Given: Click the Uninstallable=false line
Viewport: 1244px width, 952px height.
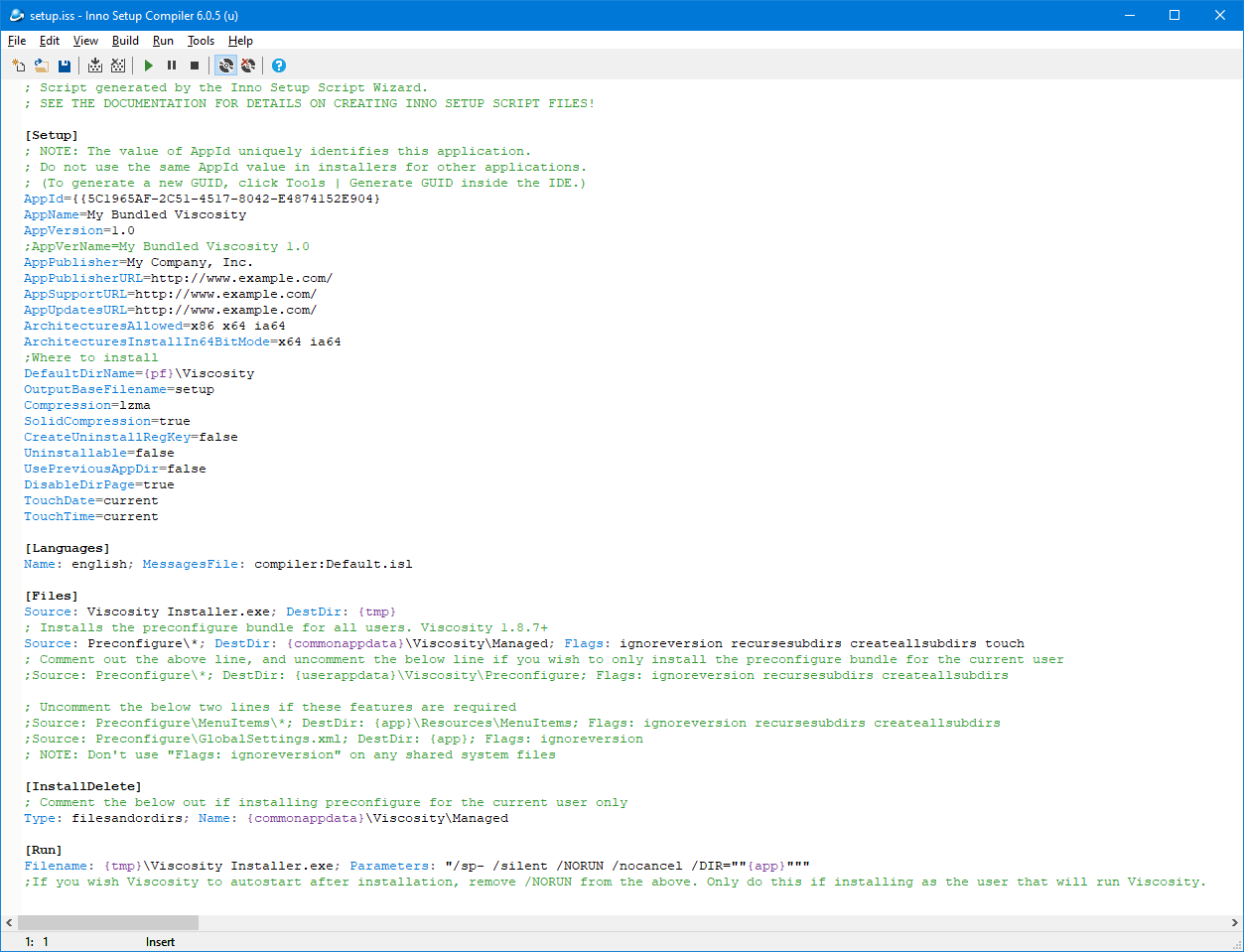Looking at the screenshot, I should click(99, 453).
